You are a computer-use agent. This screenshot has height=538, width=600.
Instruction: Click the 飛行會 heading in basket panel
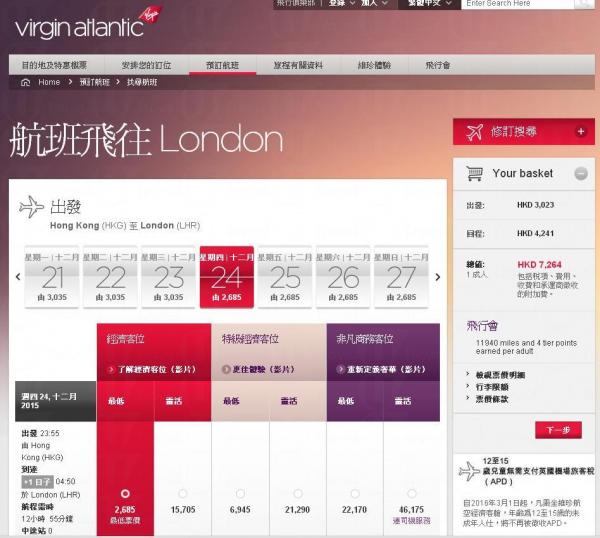tap(482, 326)
